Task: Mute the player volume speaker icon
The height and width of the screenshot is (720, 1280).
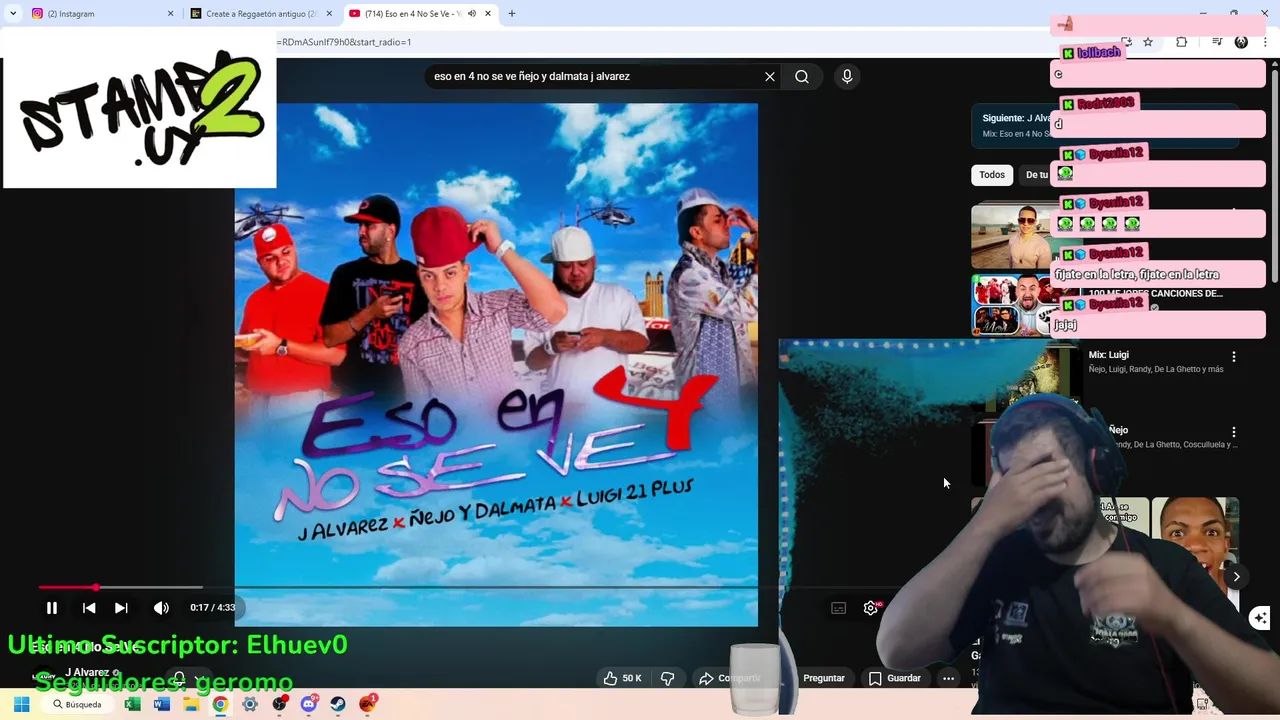Action: [161, 607]
